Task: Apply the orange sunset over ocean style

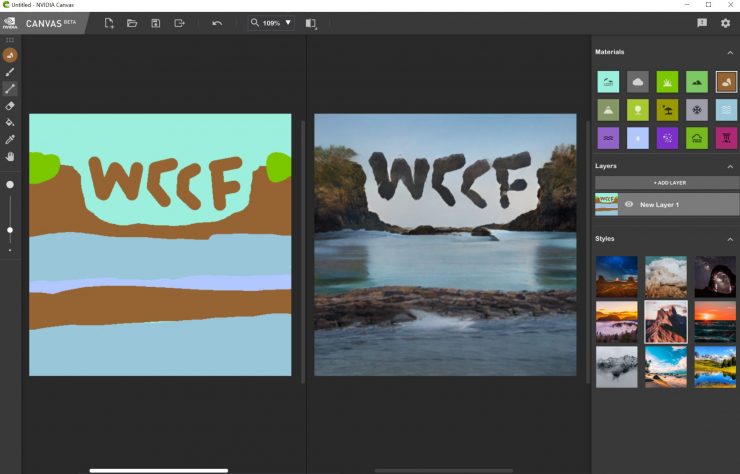Action: tap(715, 322)
